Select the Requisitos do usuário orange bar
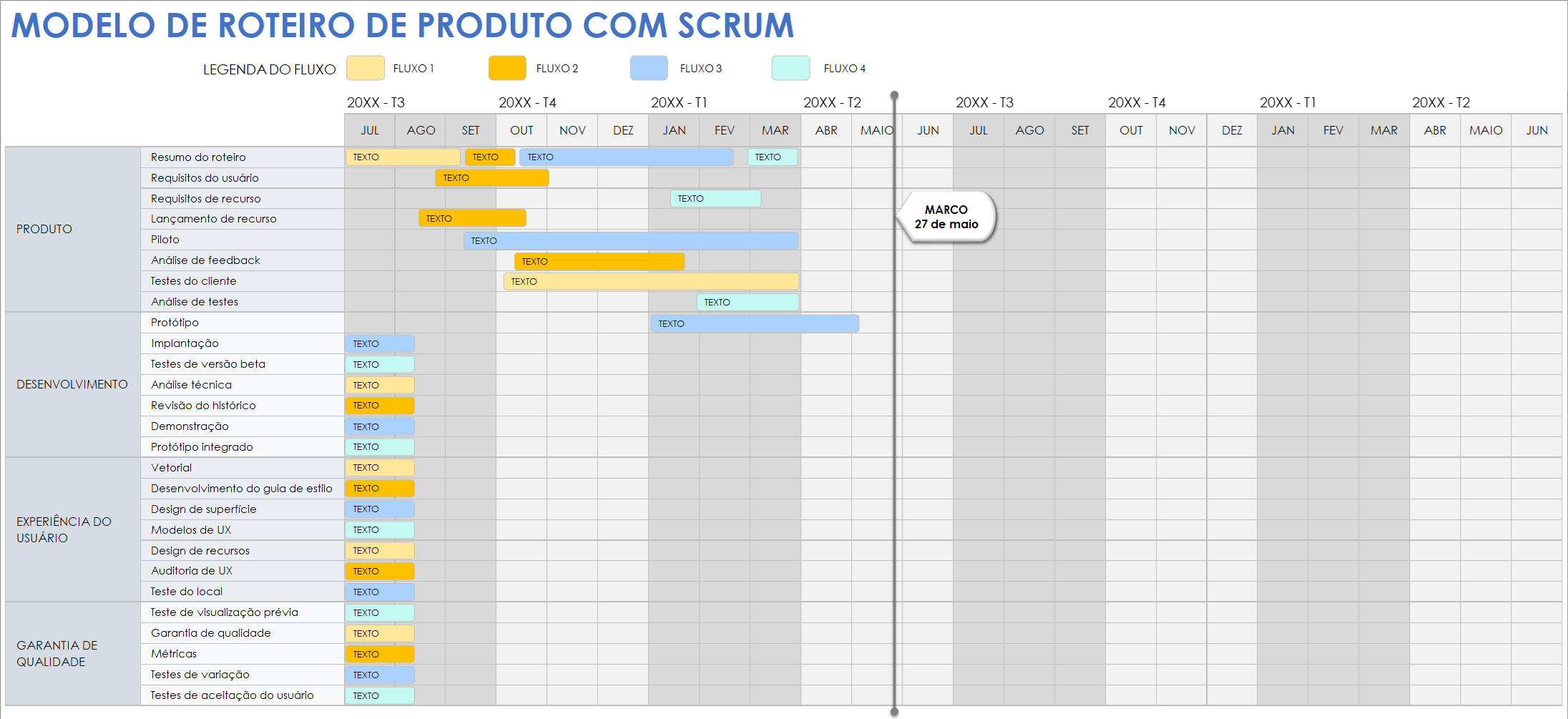The height and width of the screenshot is (719, 1568). [492, 177]
